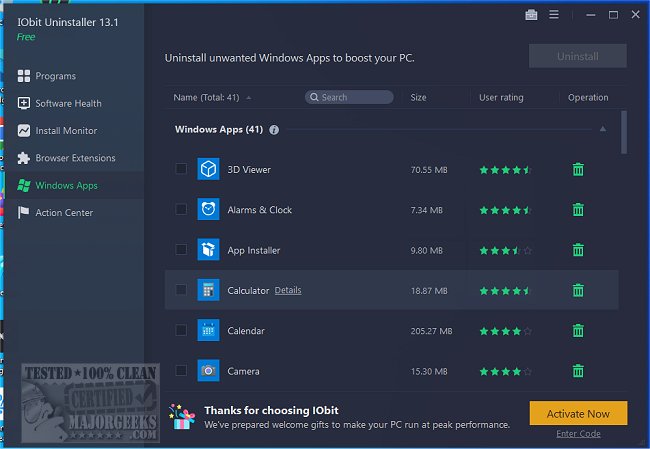The image size is (650, 449).
Task: Click the Windows Apps info icon
Action: pos(274,130)
